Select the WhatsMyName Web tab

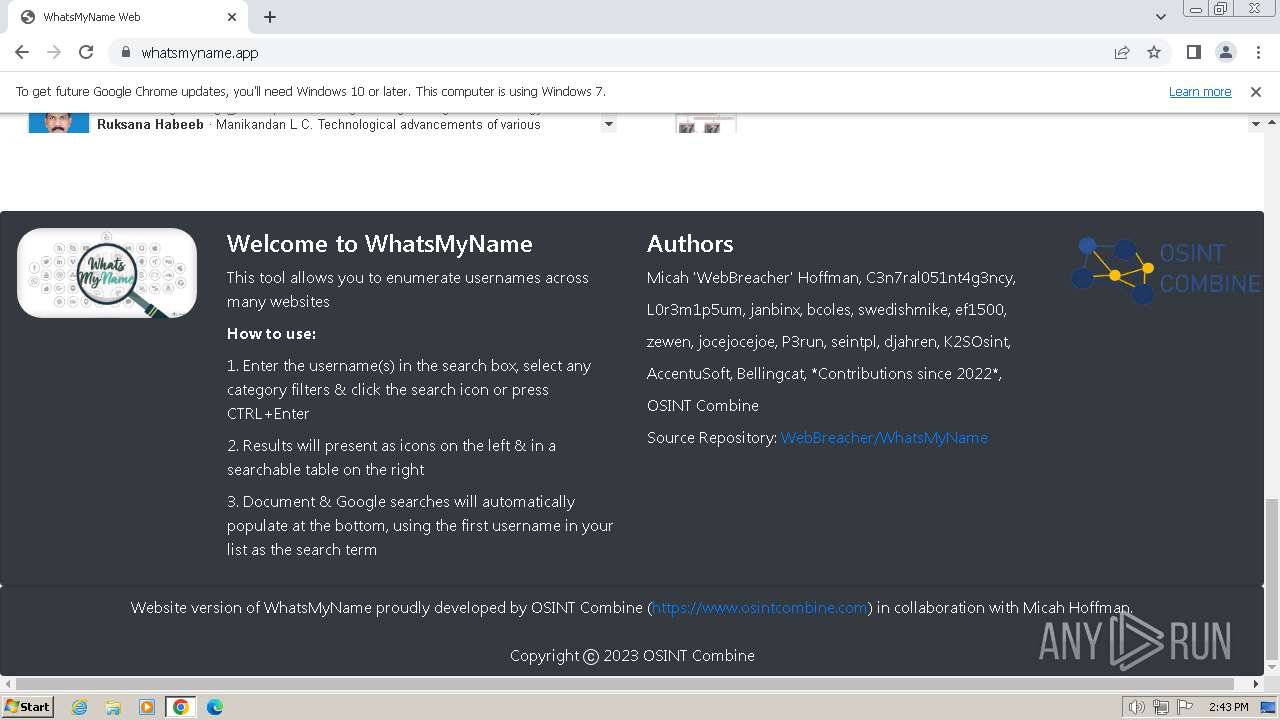point(127,17)
